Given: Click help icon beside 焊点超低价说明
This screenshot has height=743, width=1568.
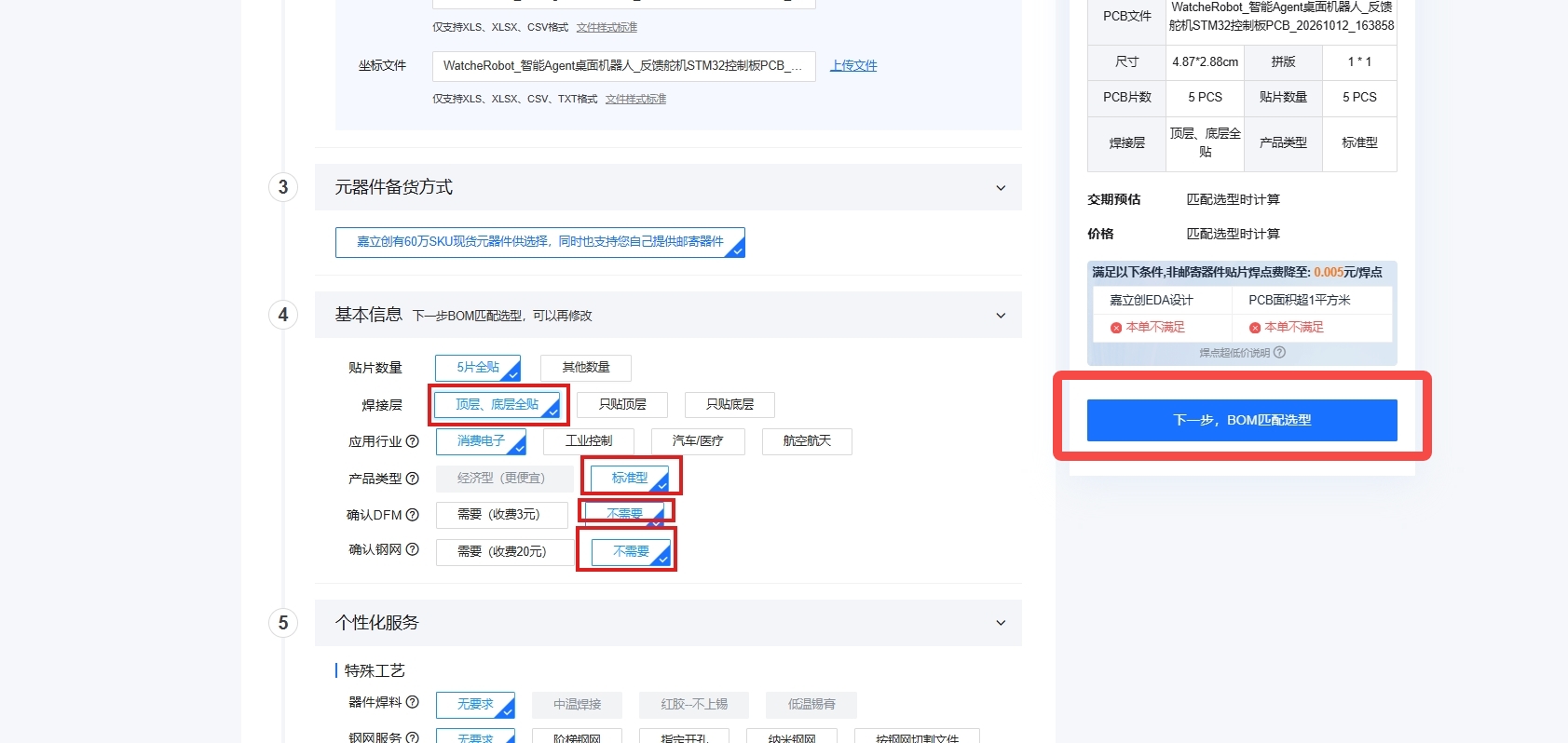Looking at the screenshot, I should 1279,353.
